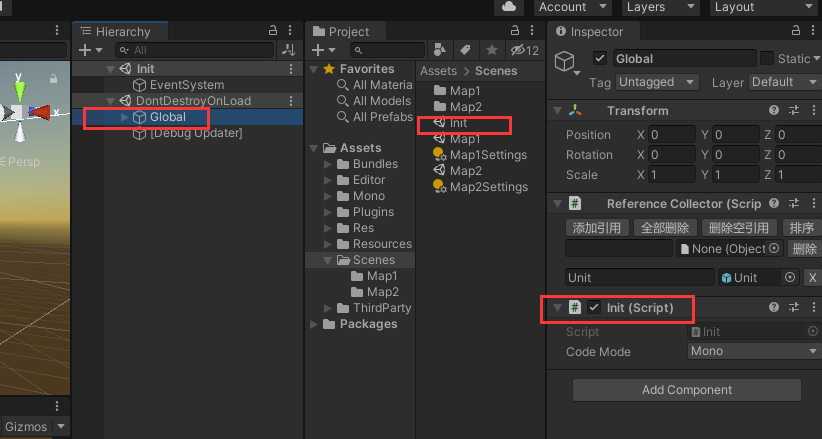Toggle hidden packages visibility count
The image size is (822, 439).
pos(525,50)
